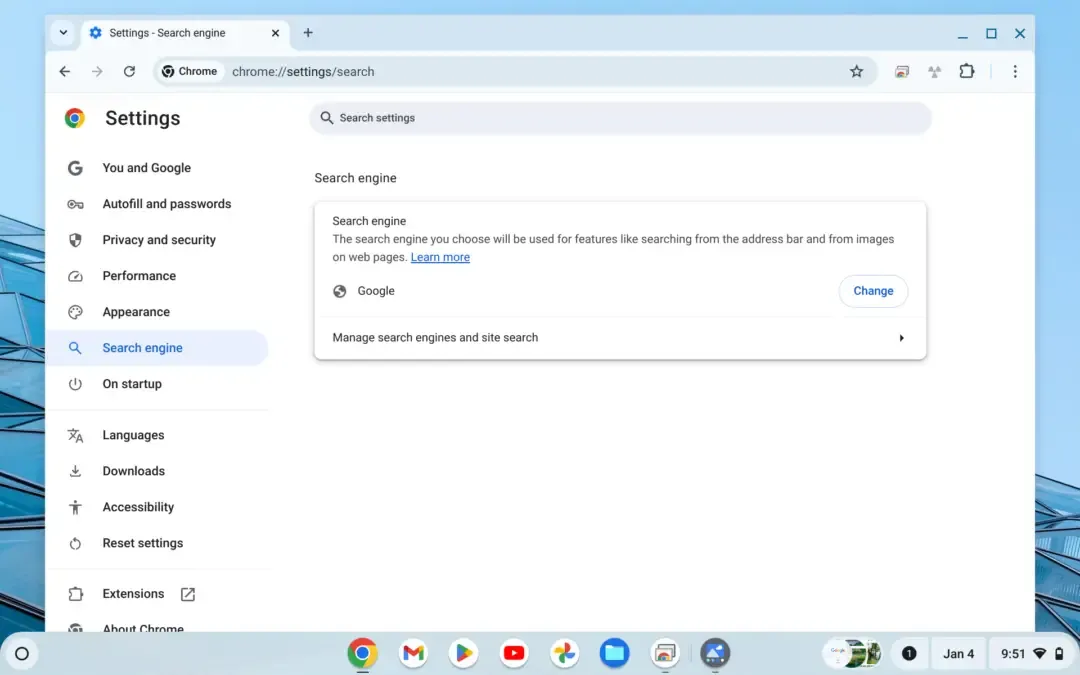Open the Files app from the shelf
This screenshot has width=1080, height=675.
pyautogui.click(x=614, y=653)
